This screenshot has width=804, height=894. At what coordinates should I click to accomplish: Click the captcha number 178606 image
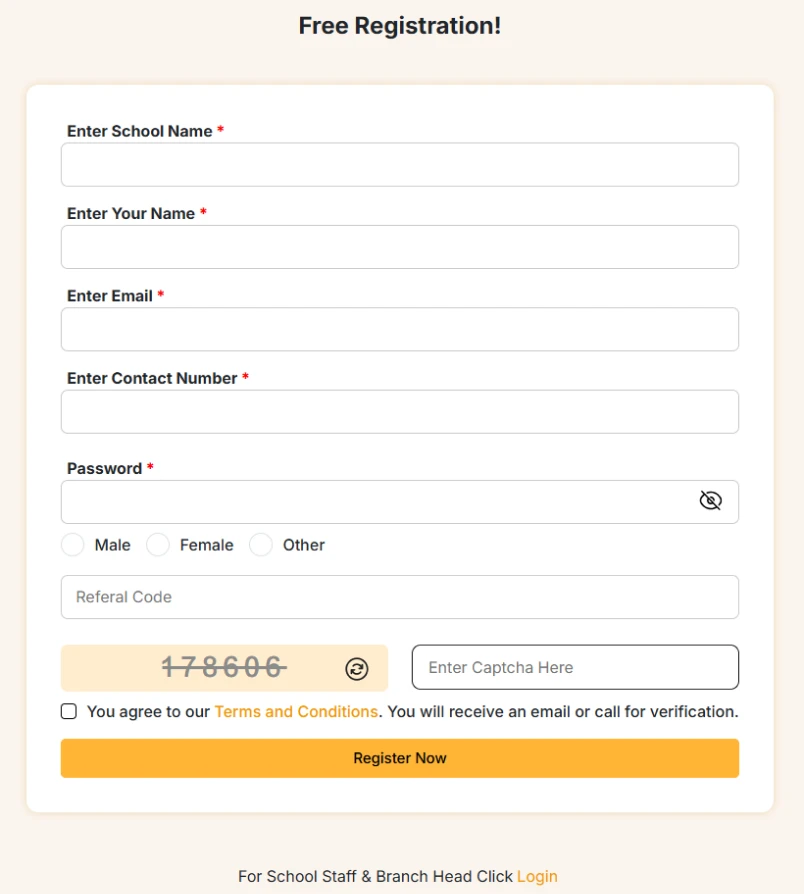tap(224, 668)
